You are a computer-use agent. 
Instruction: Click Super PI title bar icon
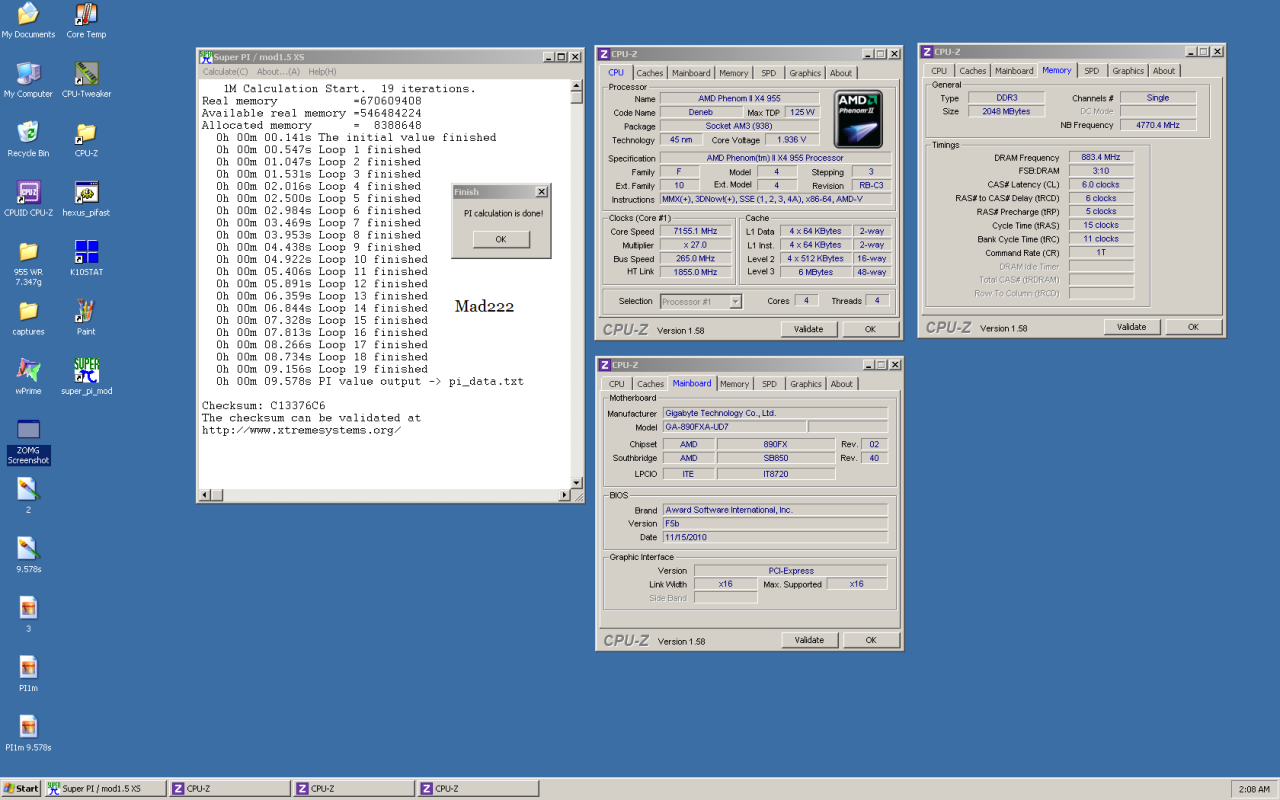coord(206,57)
